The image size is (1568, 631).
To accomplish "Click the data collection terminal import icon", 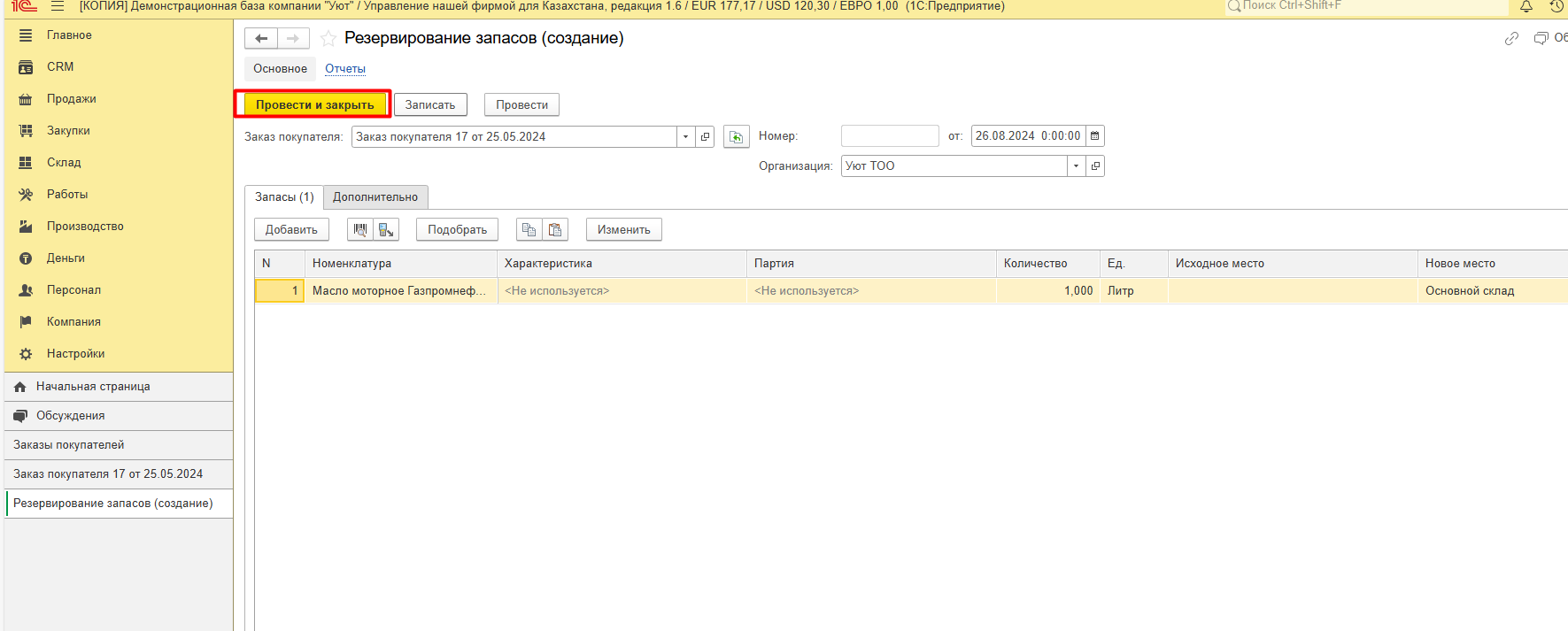I will coord(386,229).
